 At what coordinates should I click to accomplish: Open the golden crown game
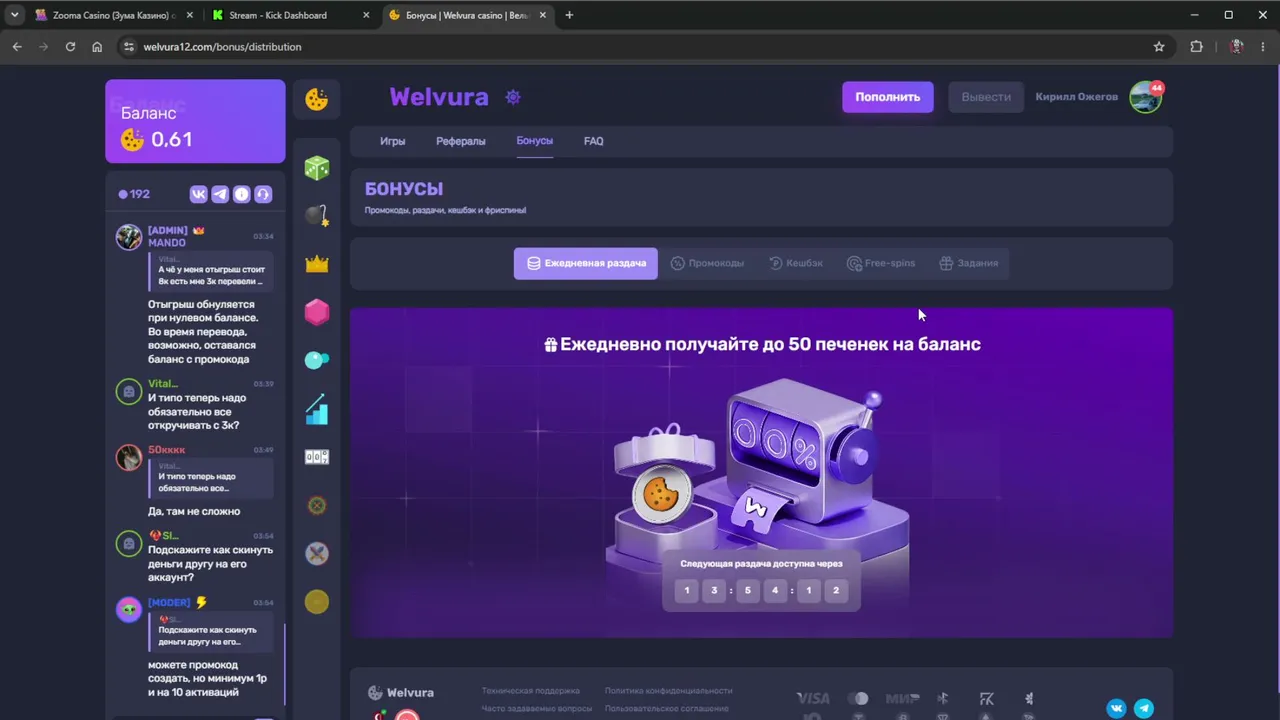click(317, 264)
